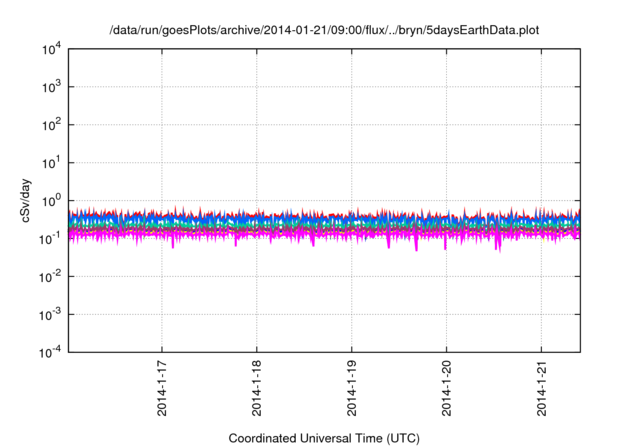Select the 2014-1-18 date tick label
The image size is (640, 448).
pos(256,388)
